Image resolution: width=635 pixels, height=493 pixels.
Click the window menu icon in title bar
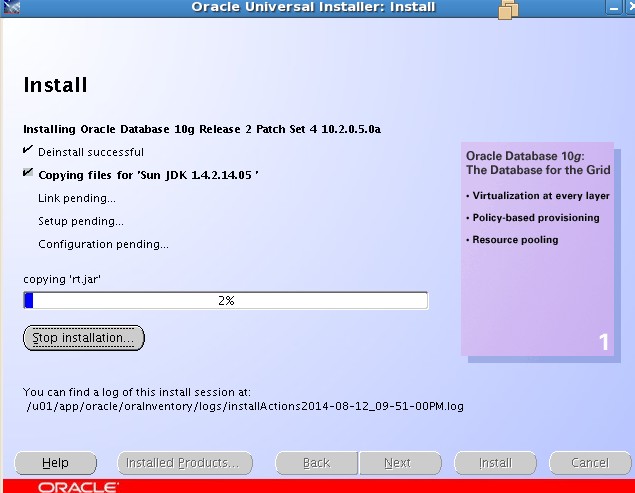[10, 7]
